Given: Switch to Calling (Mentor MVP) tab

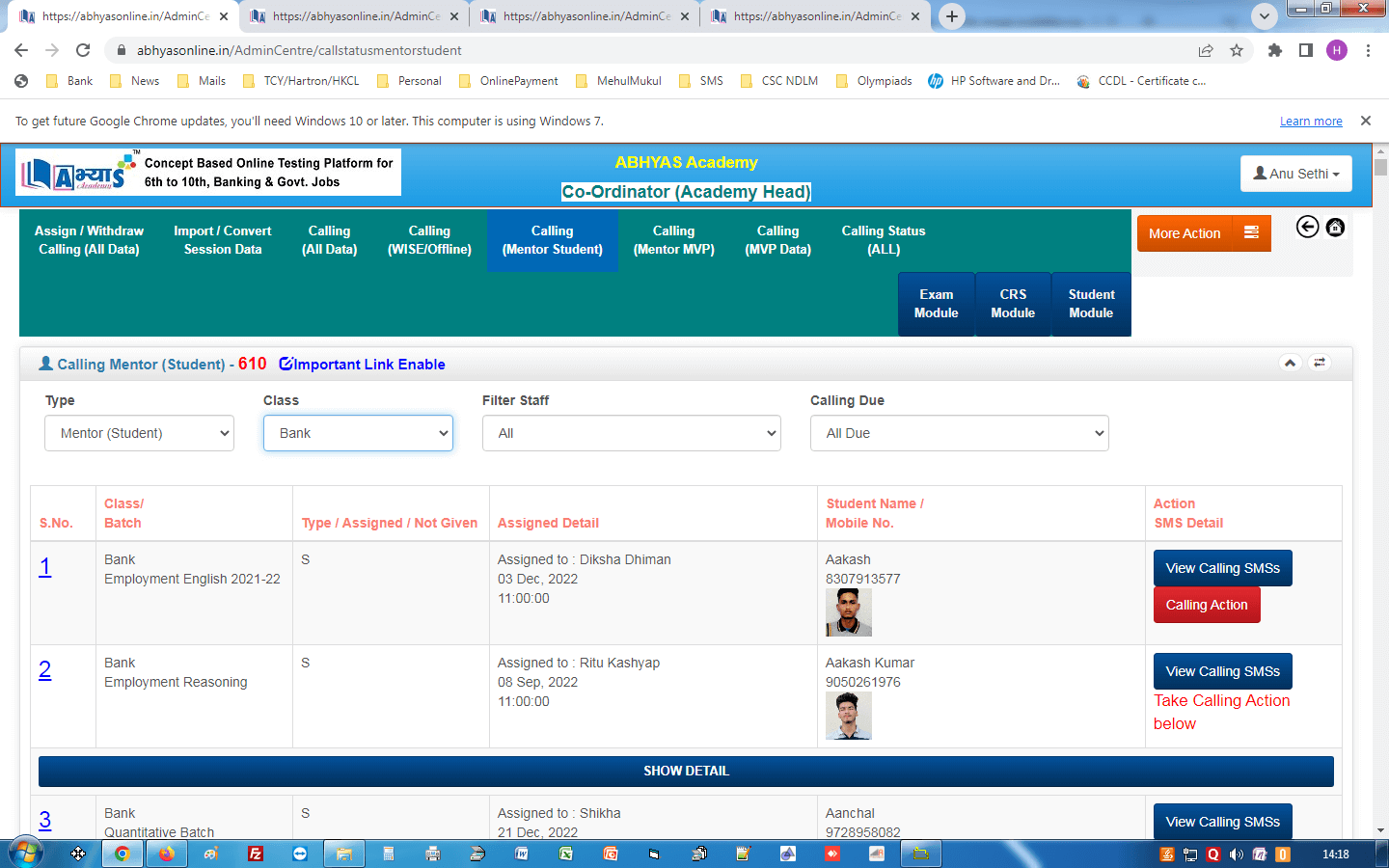Looking at the screenshot, I should point(673,240).
